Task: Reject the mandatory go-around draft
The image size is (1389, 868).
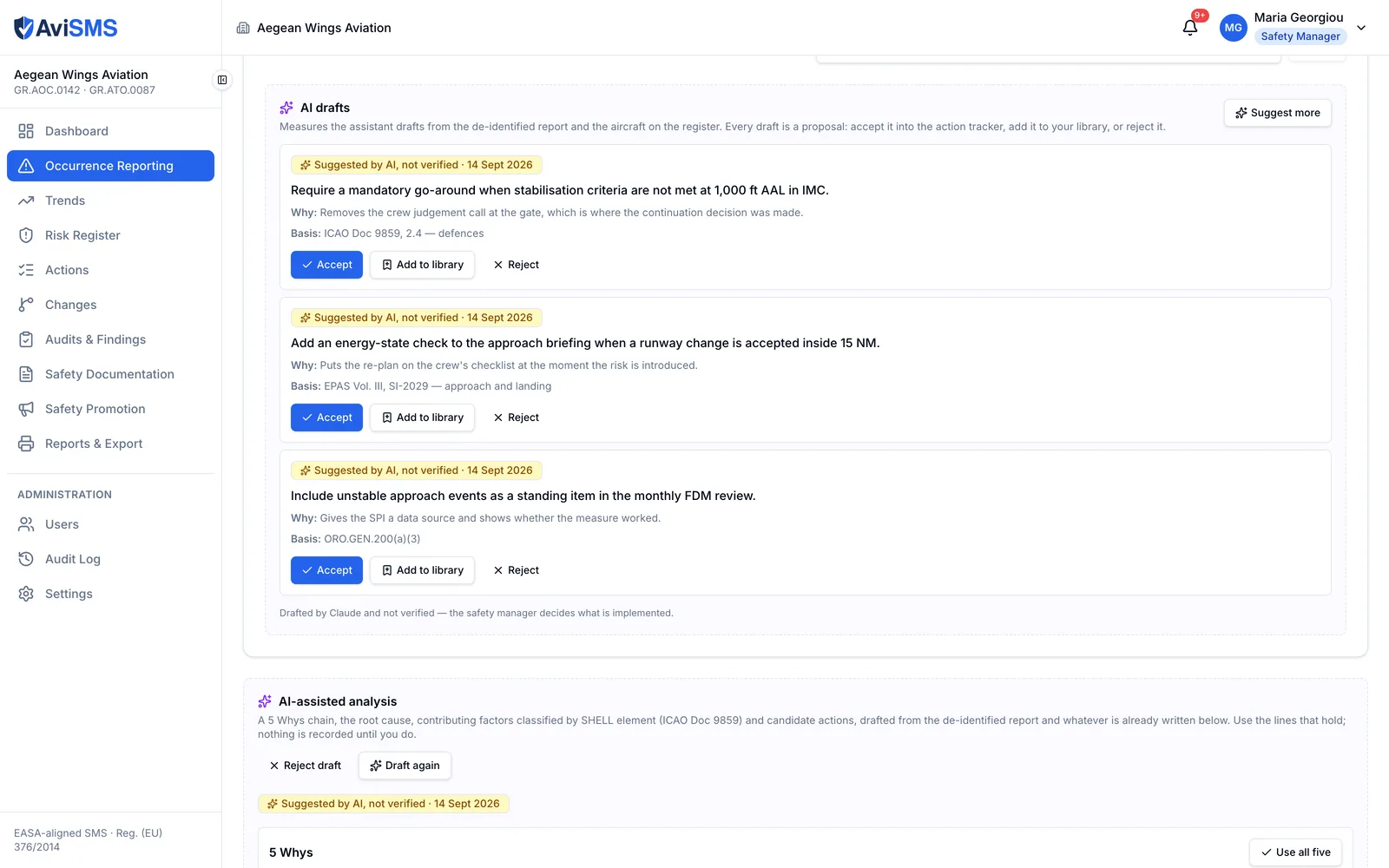Action: pos(516,265)
